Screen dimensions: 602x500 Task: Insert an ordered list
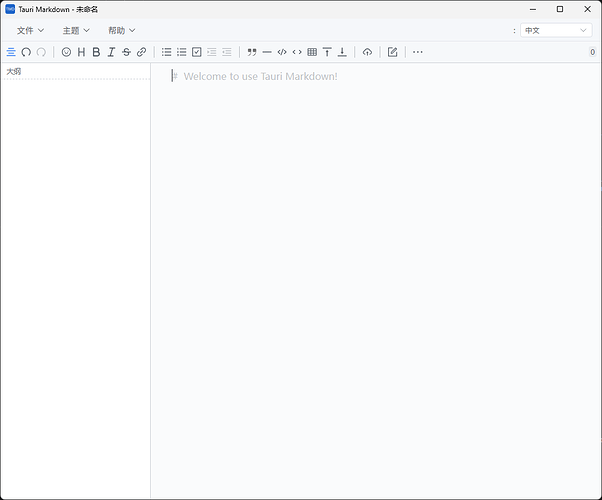pyautogui.click(x=182, y=52)
